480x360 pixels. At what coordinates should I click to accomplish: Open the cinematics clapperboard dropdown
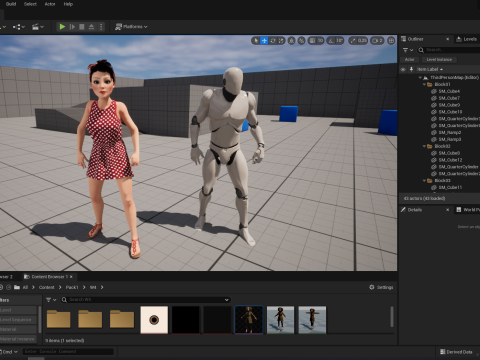point(37,27)
